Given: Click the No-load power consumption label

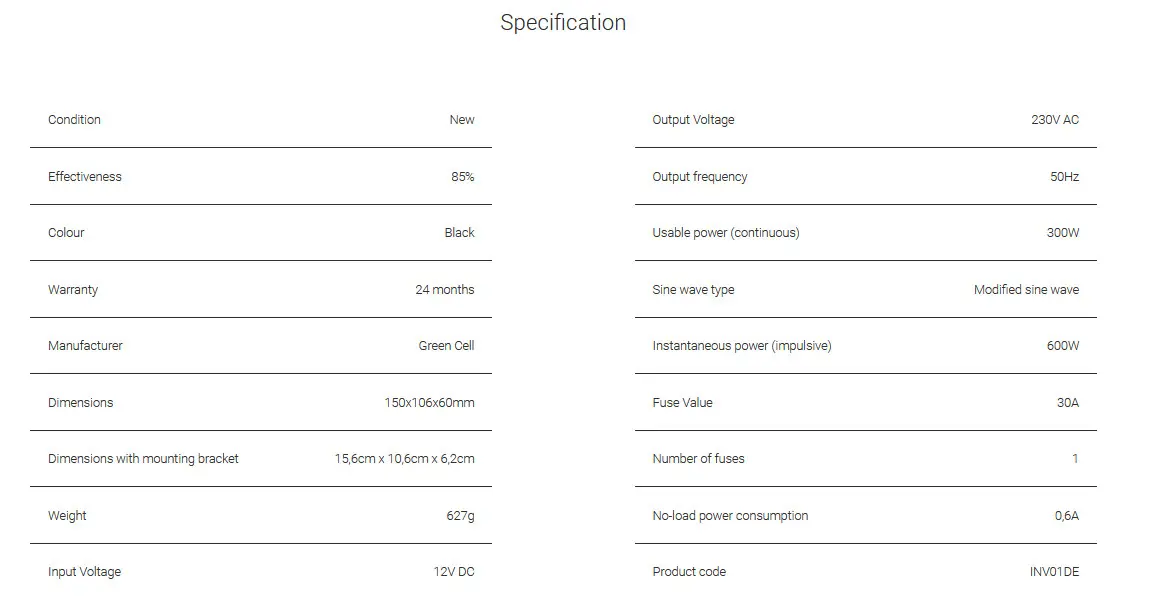Looking at the screenshot, I should [x=730, y=516].
